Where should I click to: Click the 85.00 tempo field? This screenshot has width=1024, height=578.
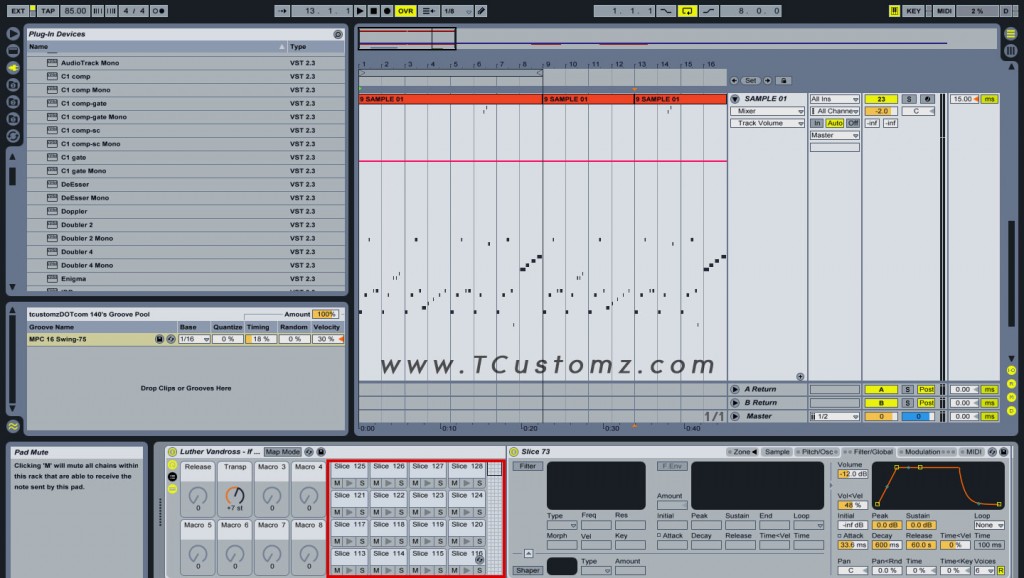[75, 11]
